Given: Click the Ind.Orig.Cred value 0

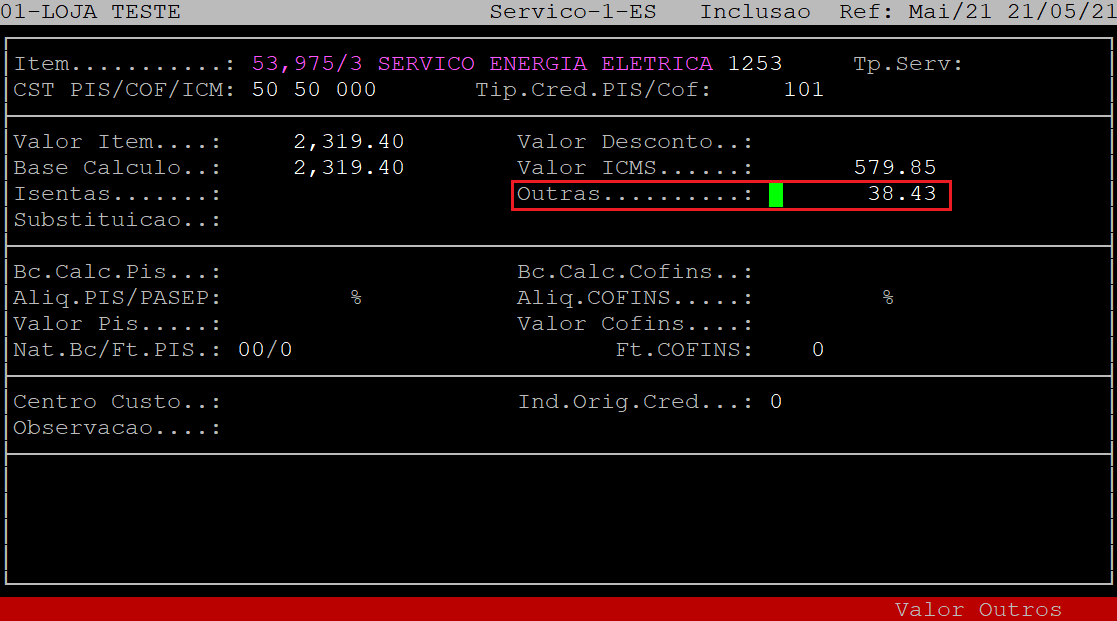Looking at the screenshot, I should click(x=776, y=402).
